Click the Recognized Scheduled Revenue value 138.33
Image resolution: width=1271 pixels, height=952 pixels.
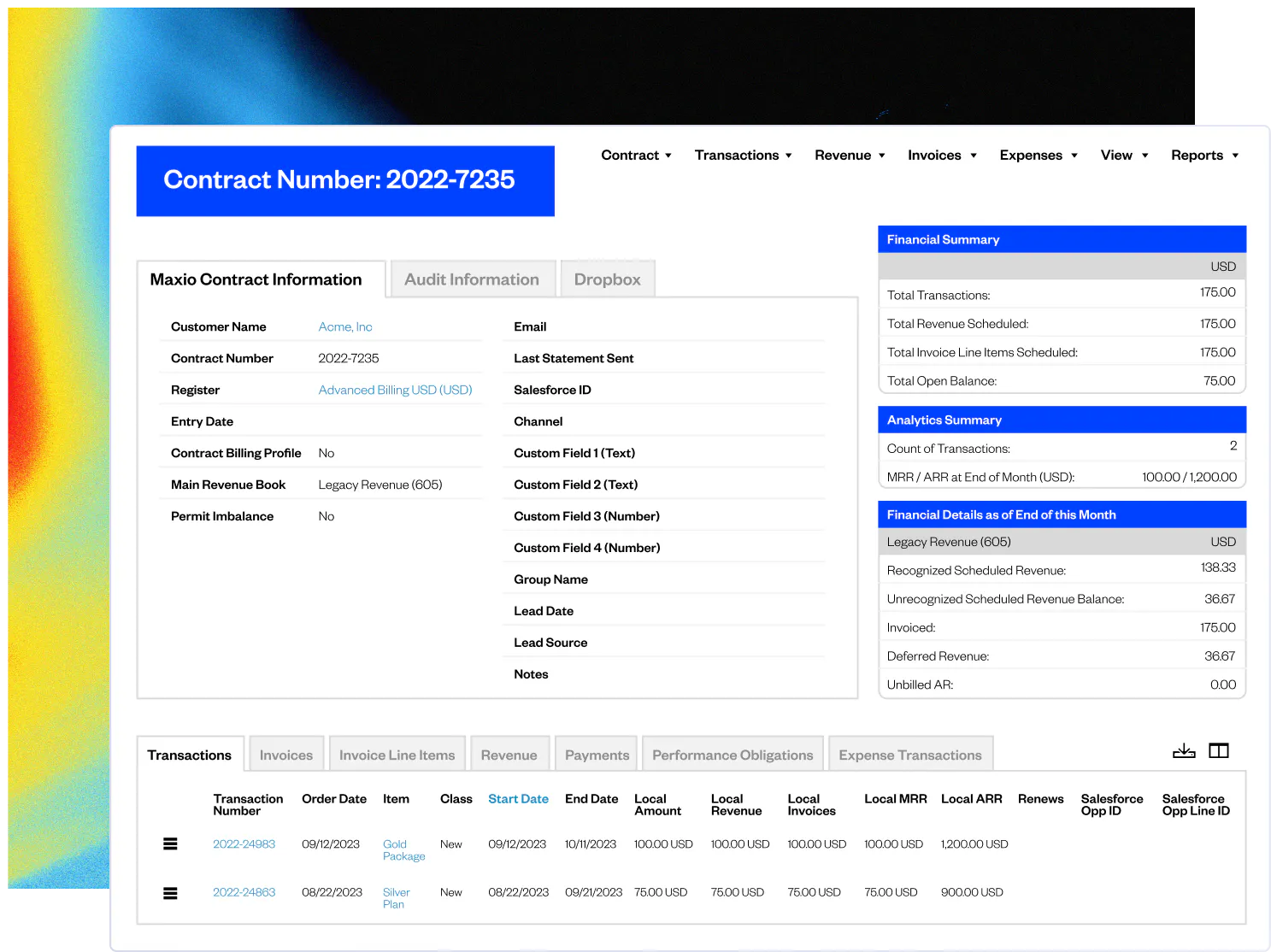point(1218,568)
